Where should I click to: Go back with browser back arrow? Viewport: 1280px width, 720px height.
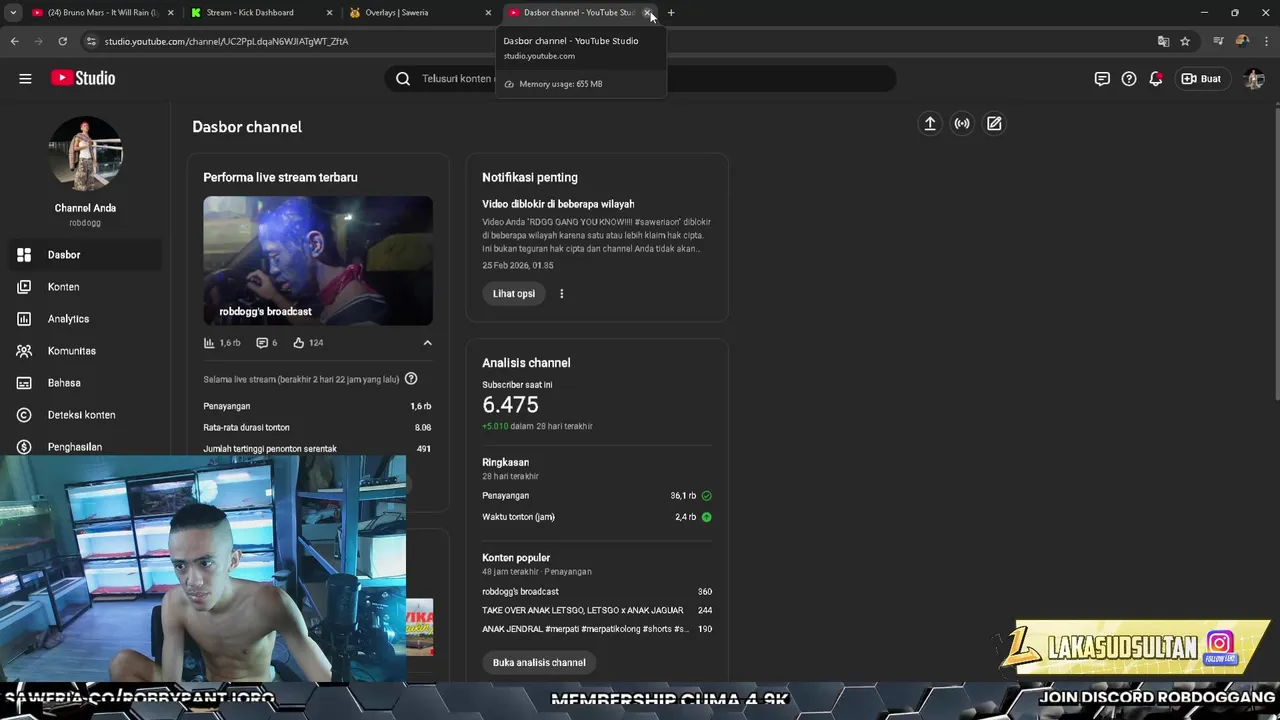[x=14, y=41]
